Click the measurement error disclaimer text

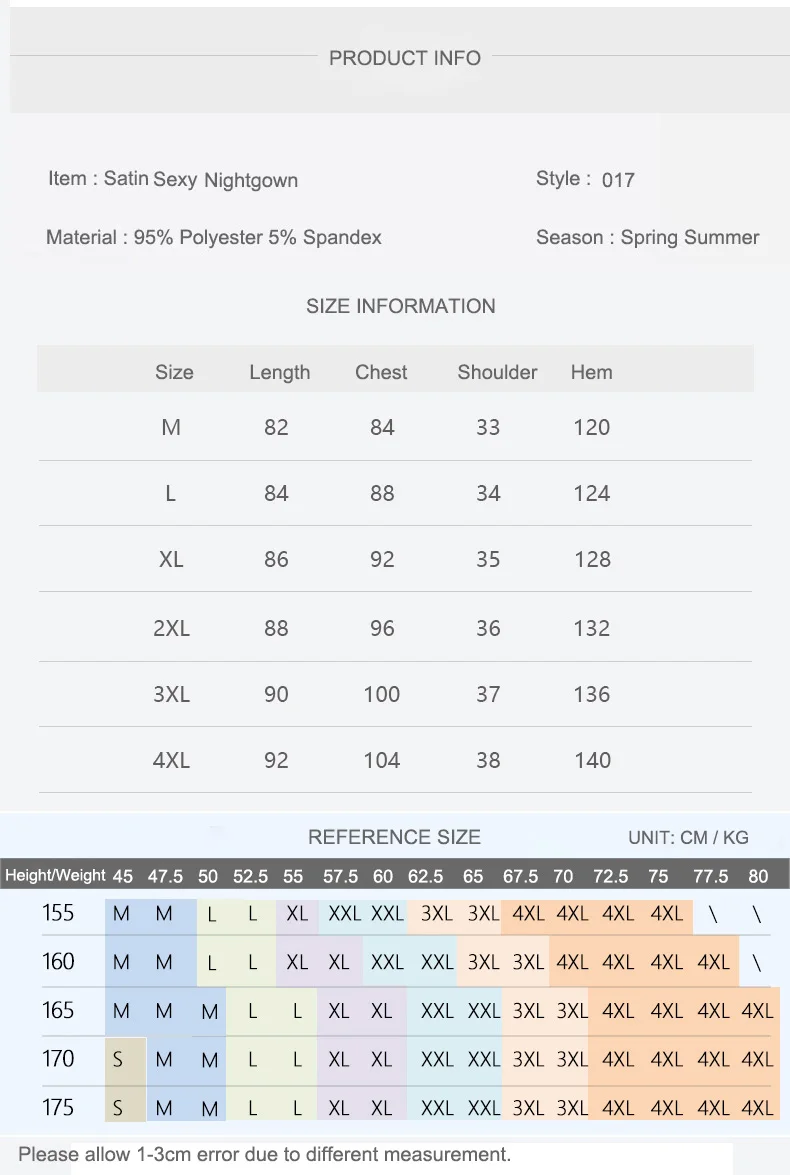(265, 1154)
